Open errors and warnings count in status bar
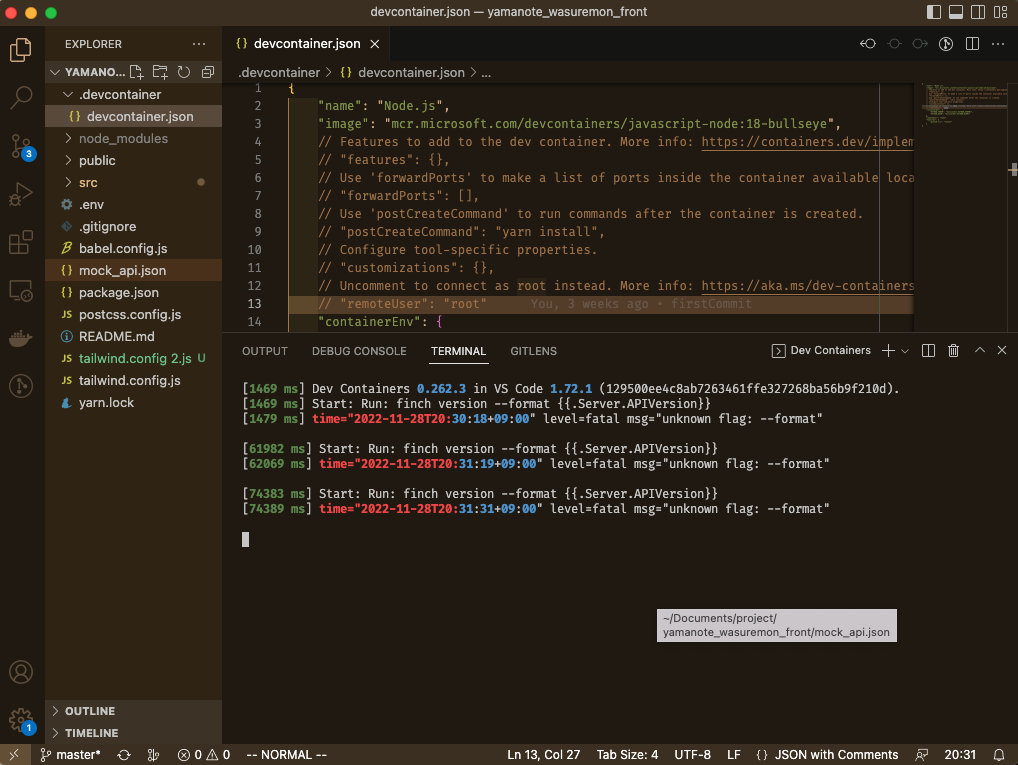The width and height of the screenshot is (1018, 765). pos(204,755)
